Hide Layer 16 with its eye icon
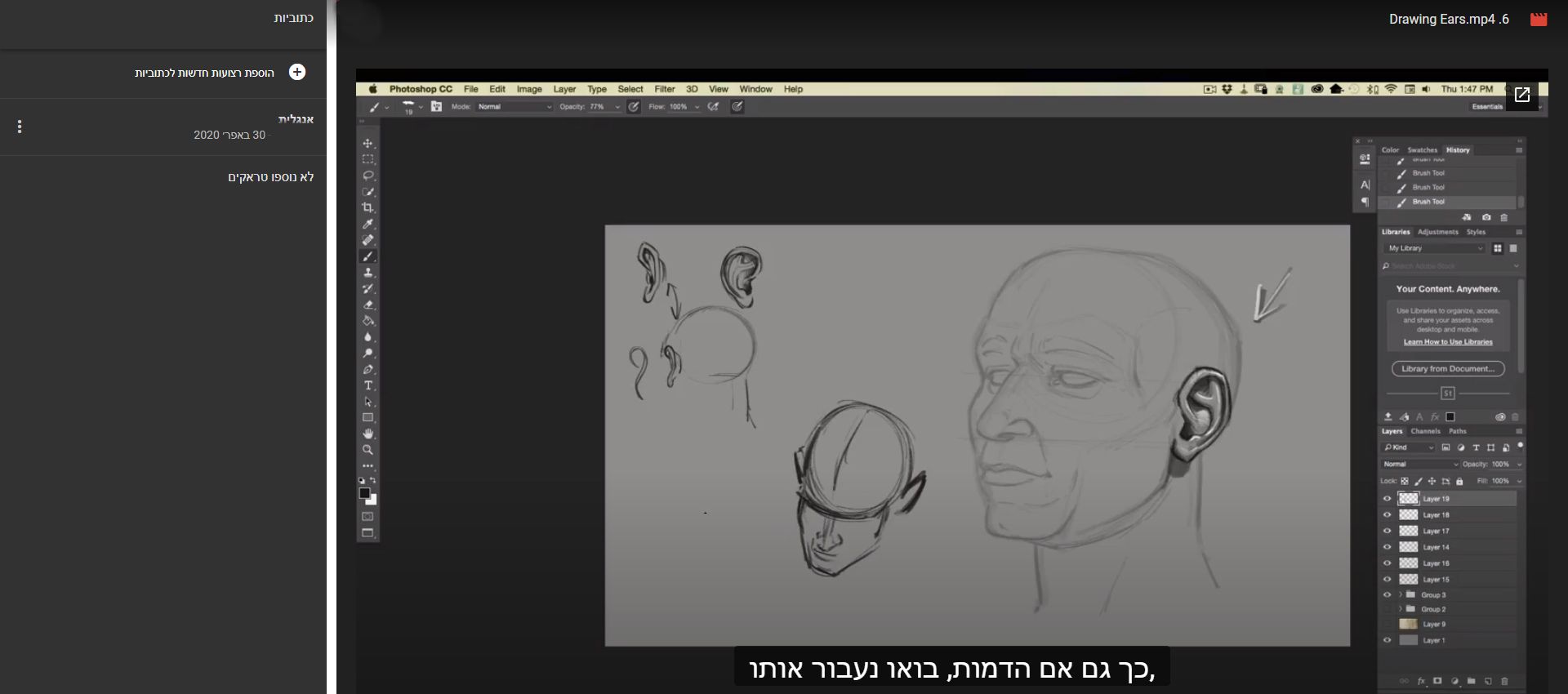The width and height of the screenshot is (1568, 694). click(1387, 563)
